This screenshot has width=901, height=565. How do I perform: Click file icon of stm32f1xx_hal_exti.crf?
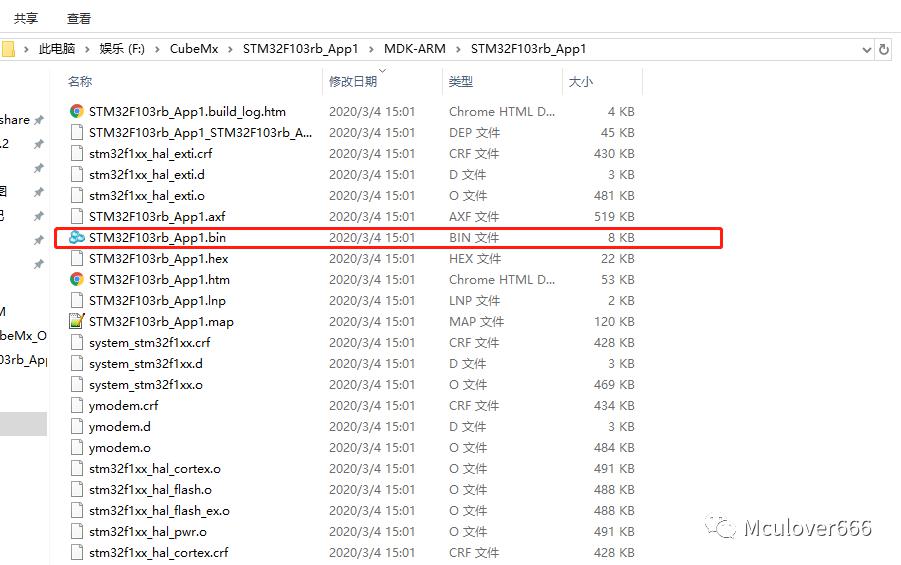pos(76,153)
